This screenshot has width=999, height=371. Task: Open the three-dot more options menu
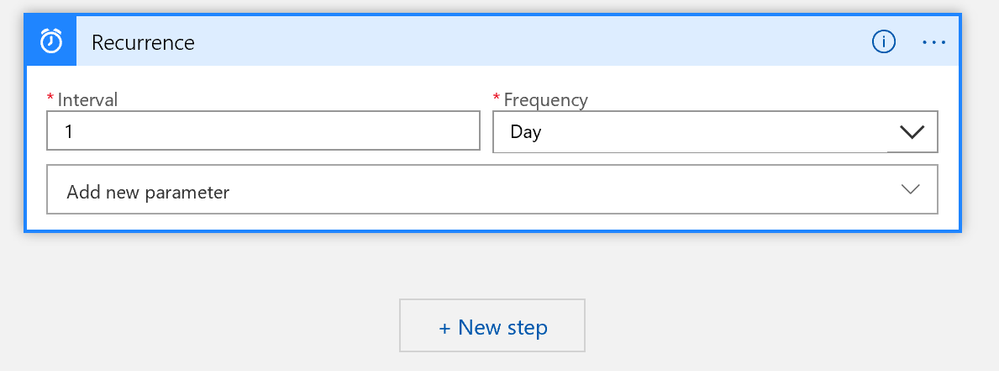tap(934, 42)
